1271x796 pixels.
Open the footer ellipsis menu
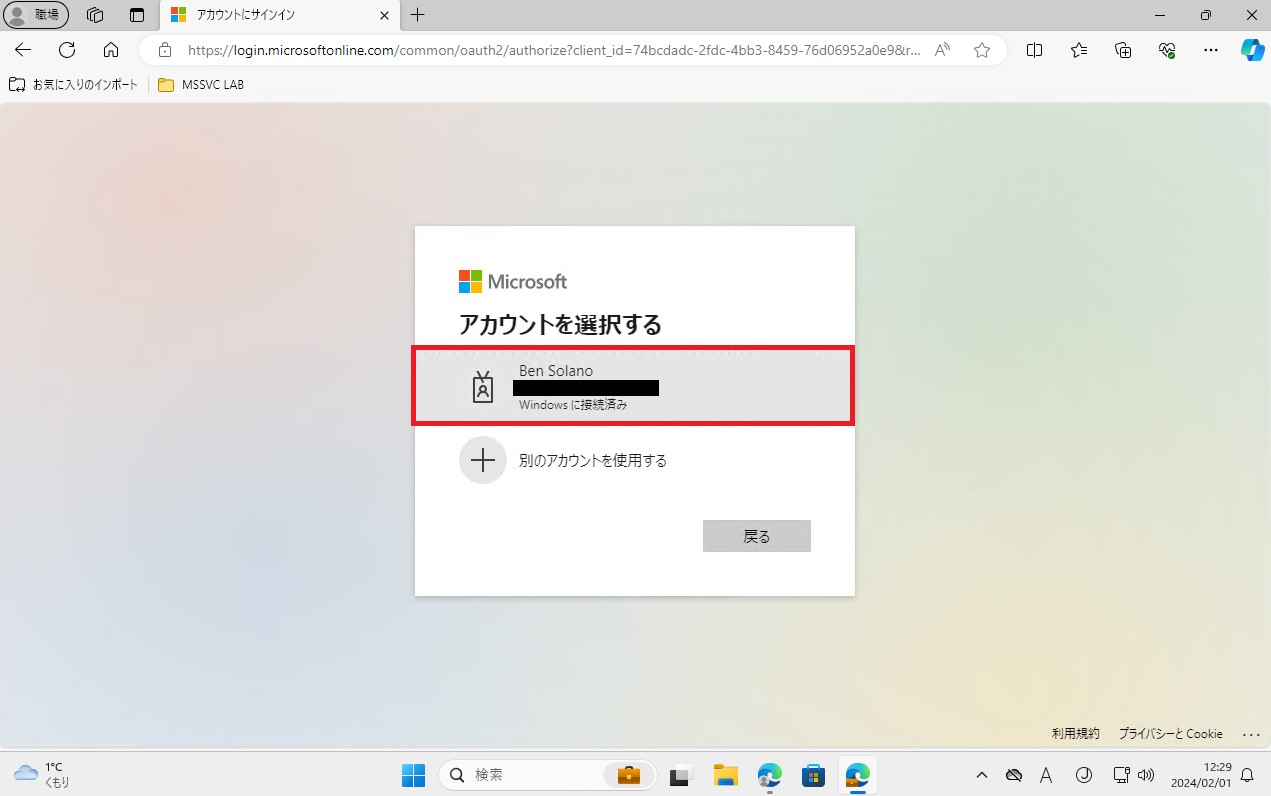(1251, 734)
